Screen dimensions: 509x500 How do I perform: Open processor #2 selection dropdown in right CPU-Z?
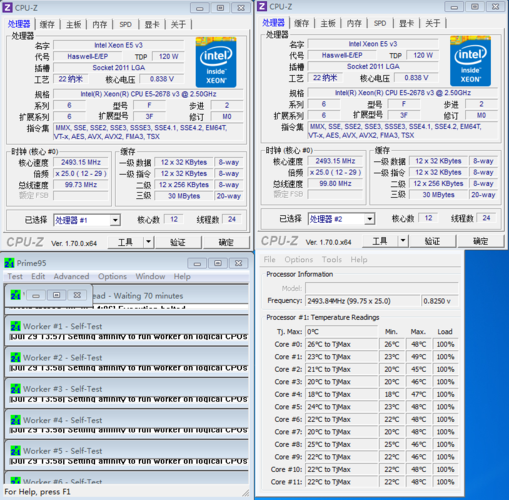click(x=369, y=219)
